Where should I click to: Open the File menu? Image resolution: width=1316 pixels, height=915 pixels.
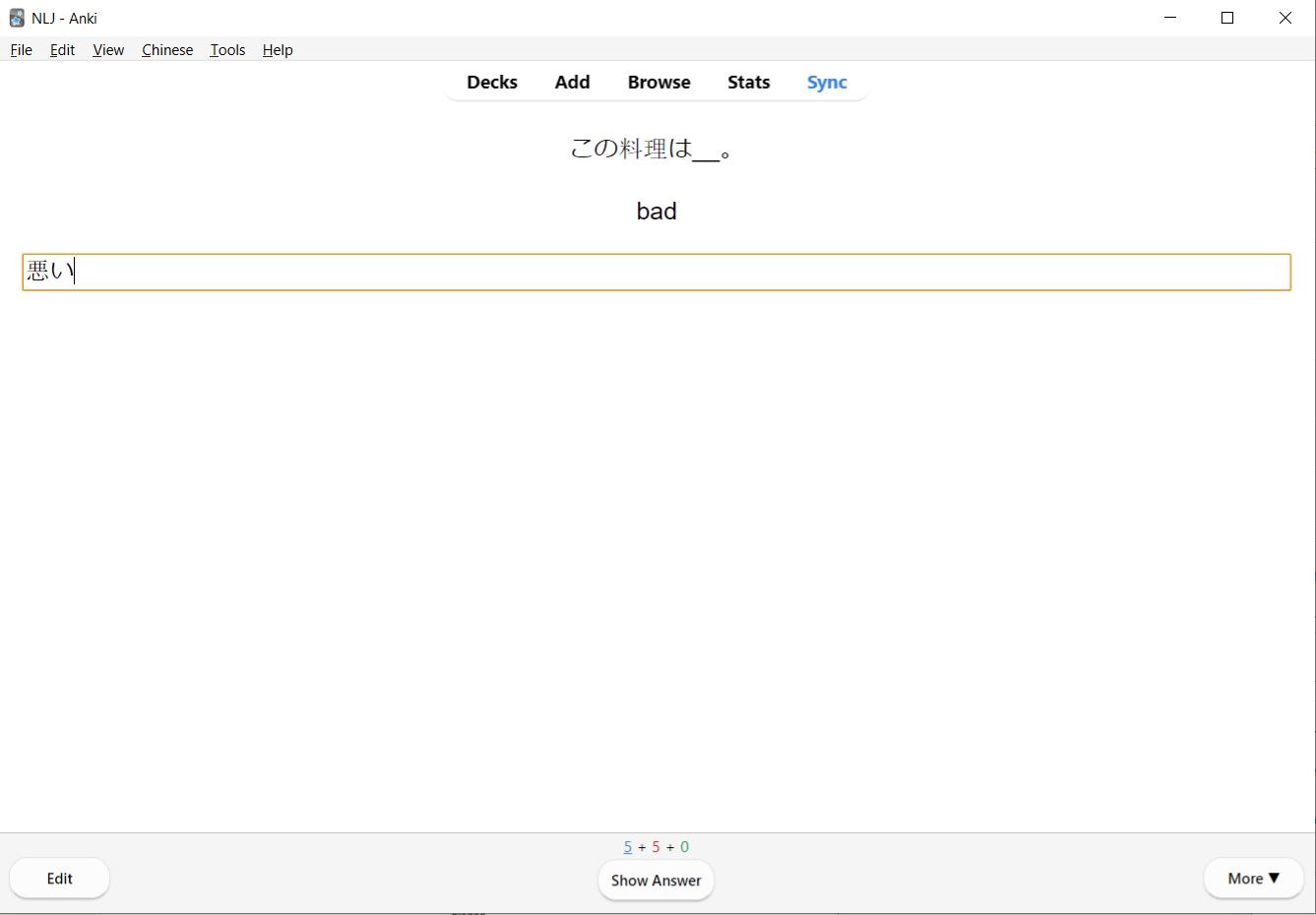click(21, 50)
